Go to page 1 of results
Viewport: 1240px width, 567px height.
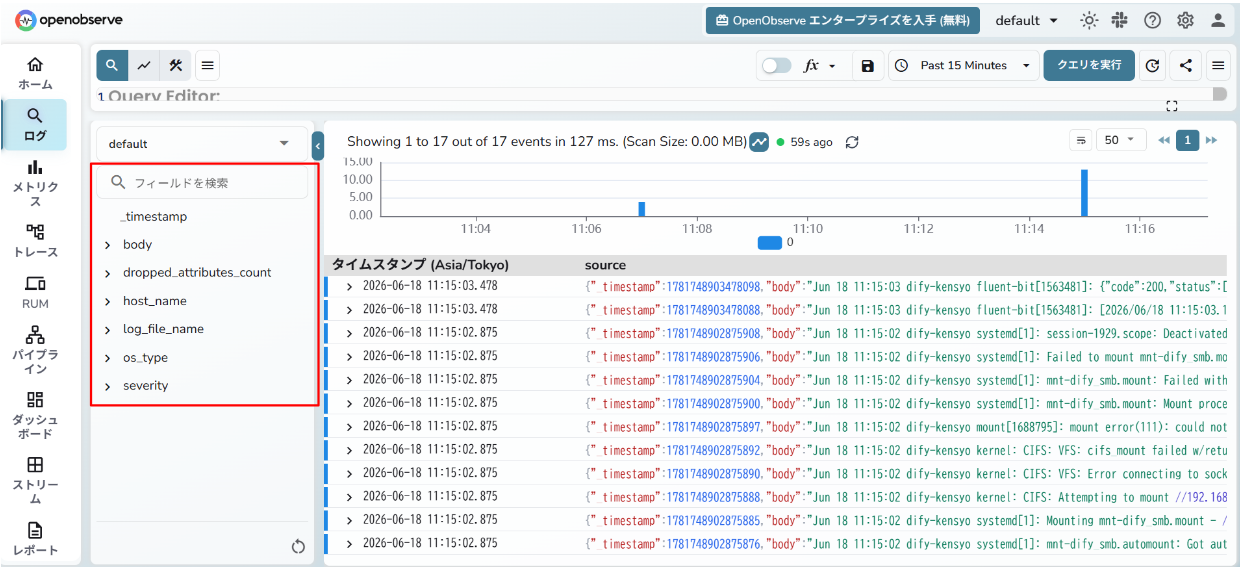[x=1187, y=140]
